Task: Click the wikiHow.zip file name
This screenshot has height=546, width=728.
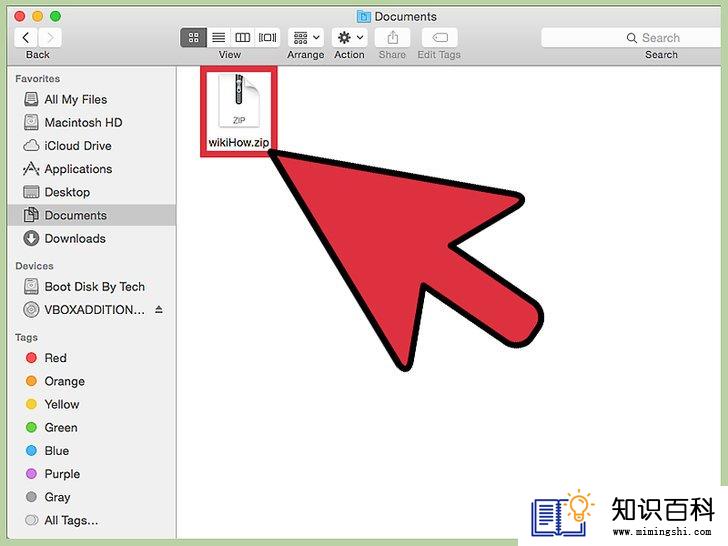Action: pyautogui.click(x=239, y=143)
